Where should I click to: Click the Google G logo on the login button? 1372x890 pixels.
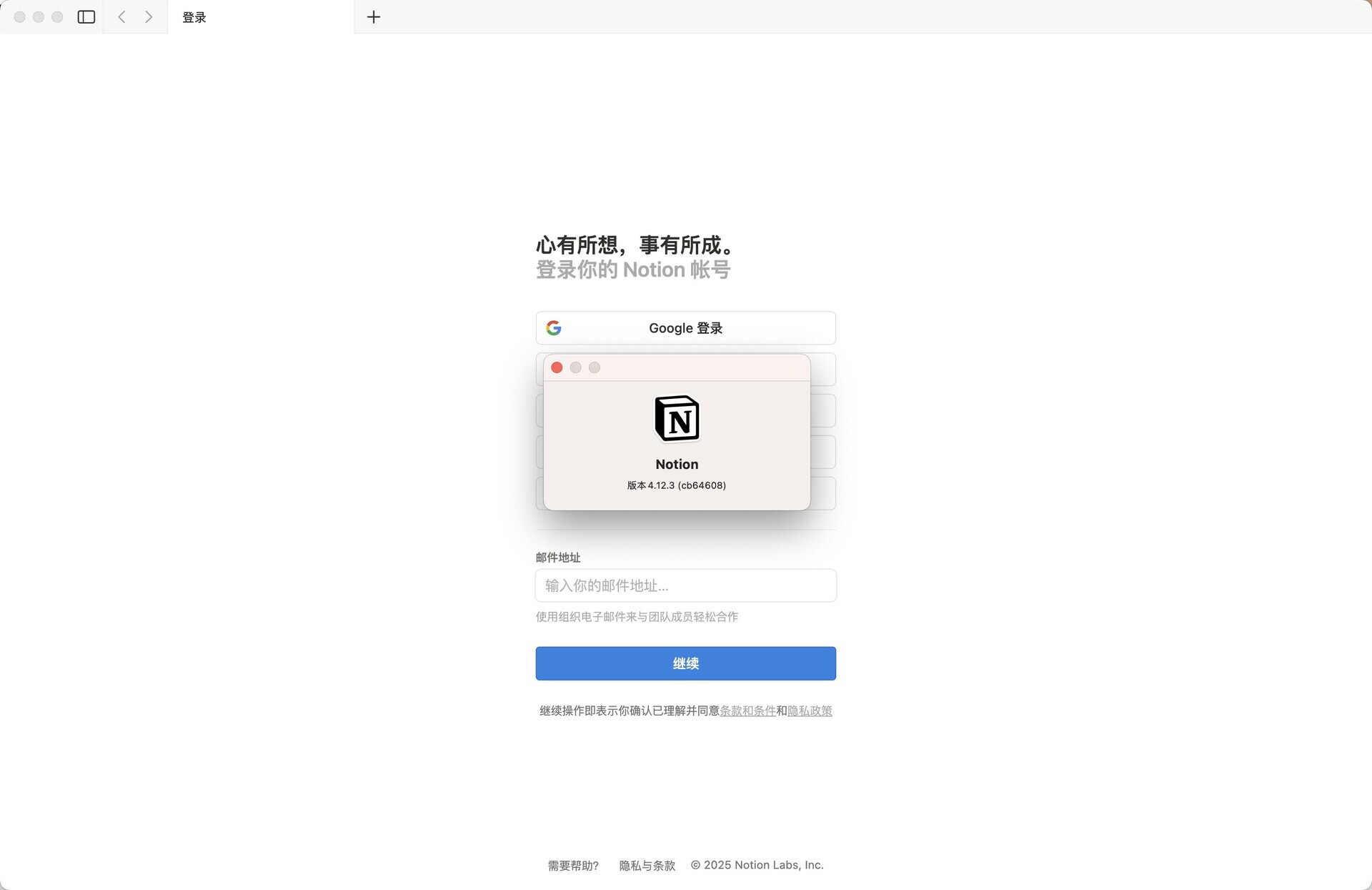555,327
